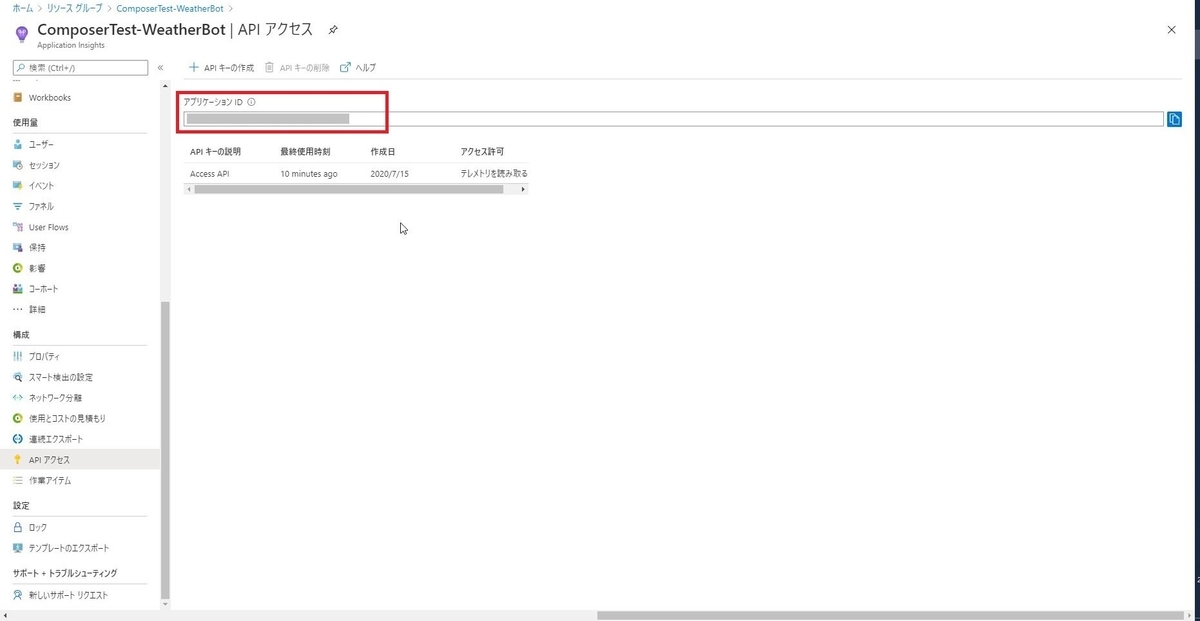
Task: Open the ヘルプ link
Action: [x=358, y=67]
